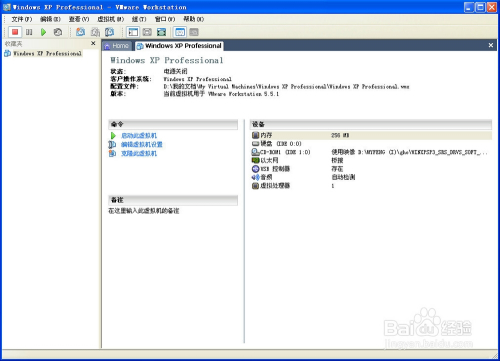The width and height of the screenshot is (500, 361).
Task: Open the 组(T) menu
Action: point(139,19)
